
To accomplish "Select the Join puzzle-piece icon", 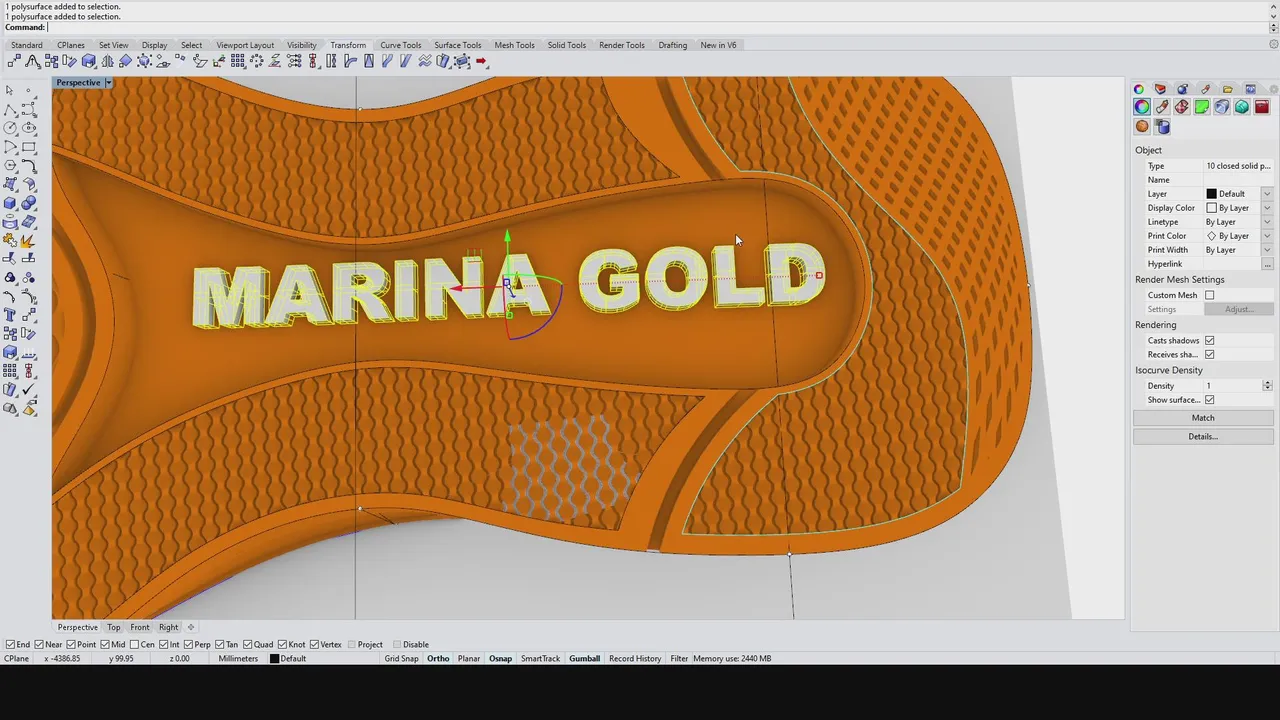I will coord(9,240).
